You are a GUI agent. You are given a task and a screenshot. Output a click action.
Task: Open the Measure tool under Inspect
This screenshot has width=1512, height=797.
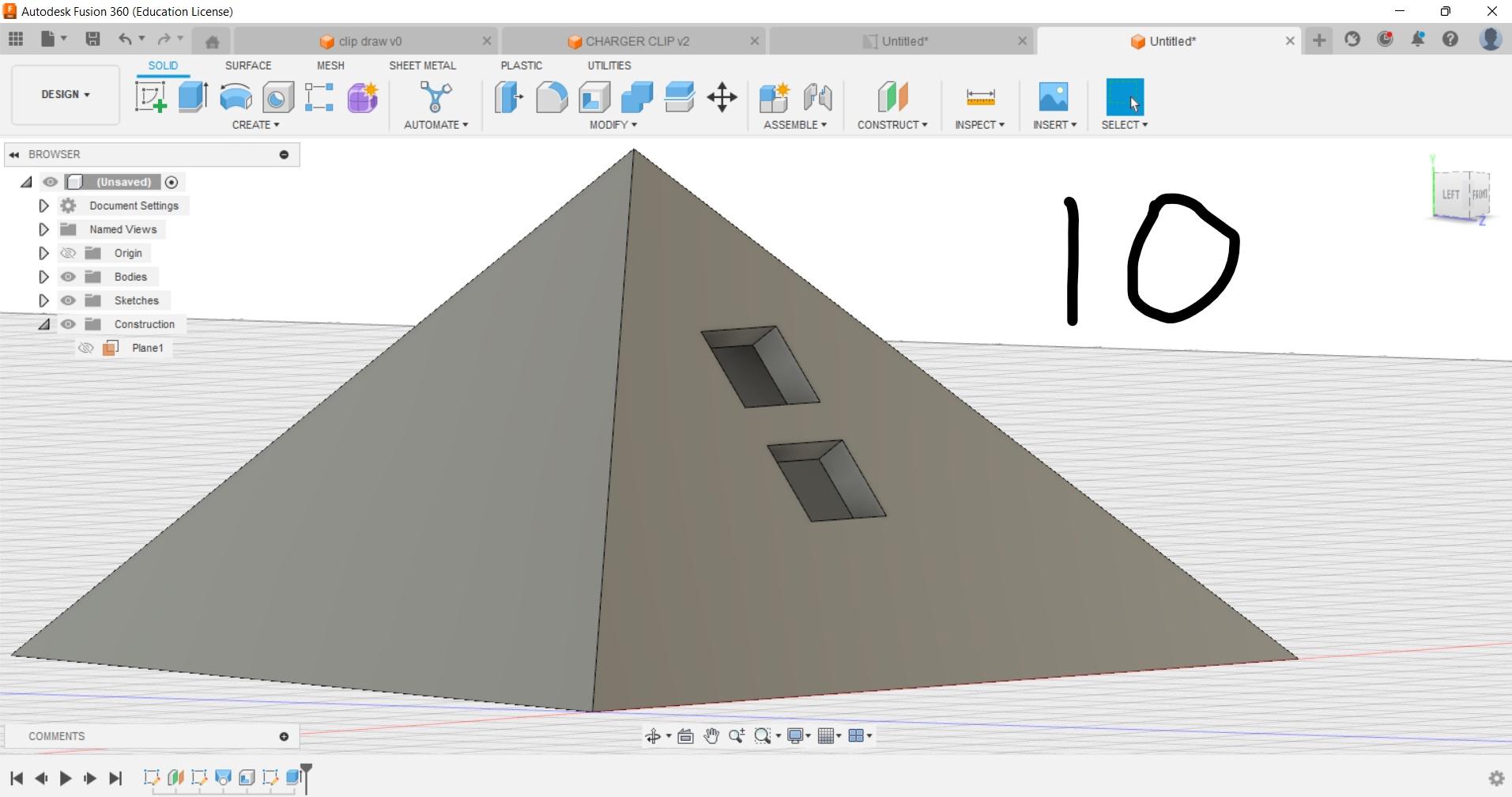(x=979, y=97)
